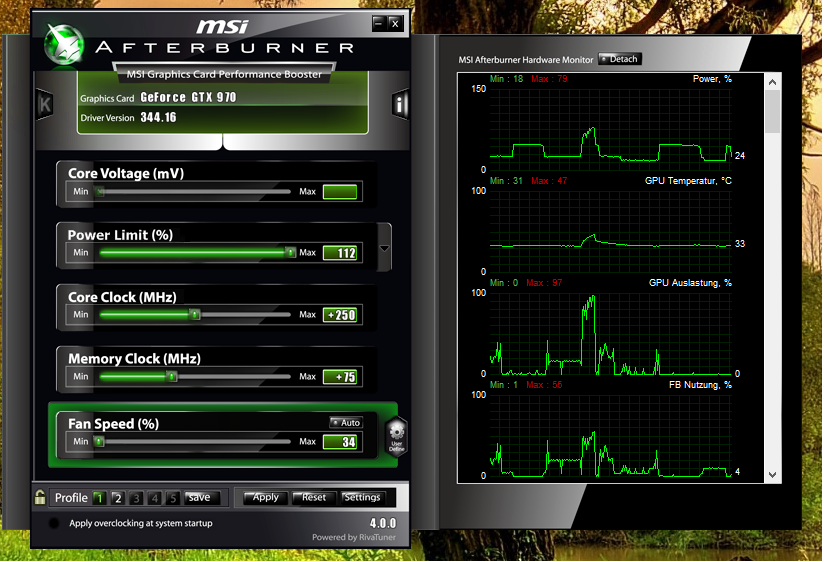The image size is (824, 562).
Task: Click the profile Save button
Action: pyautogui.click(x=202, y=497)
